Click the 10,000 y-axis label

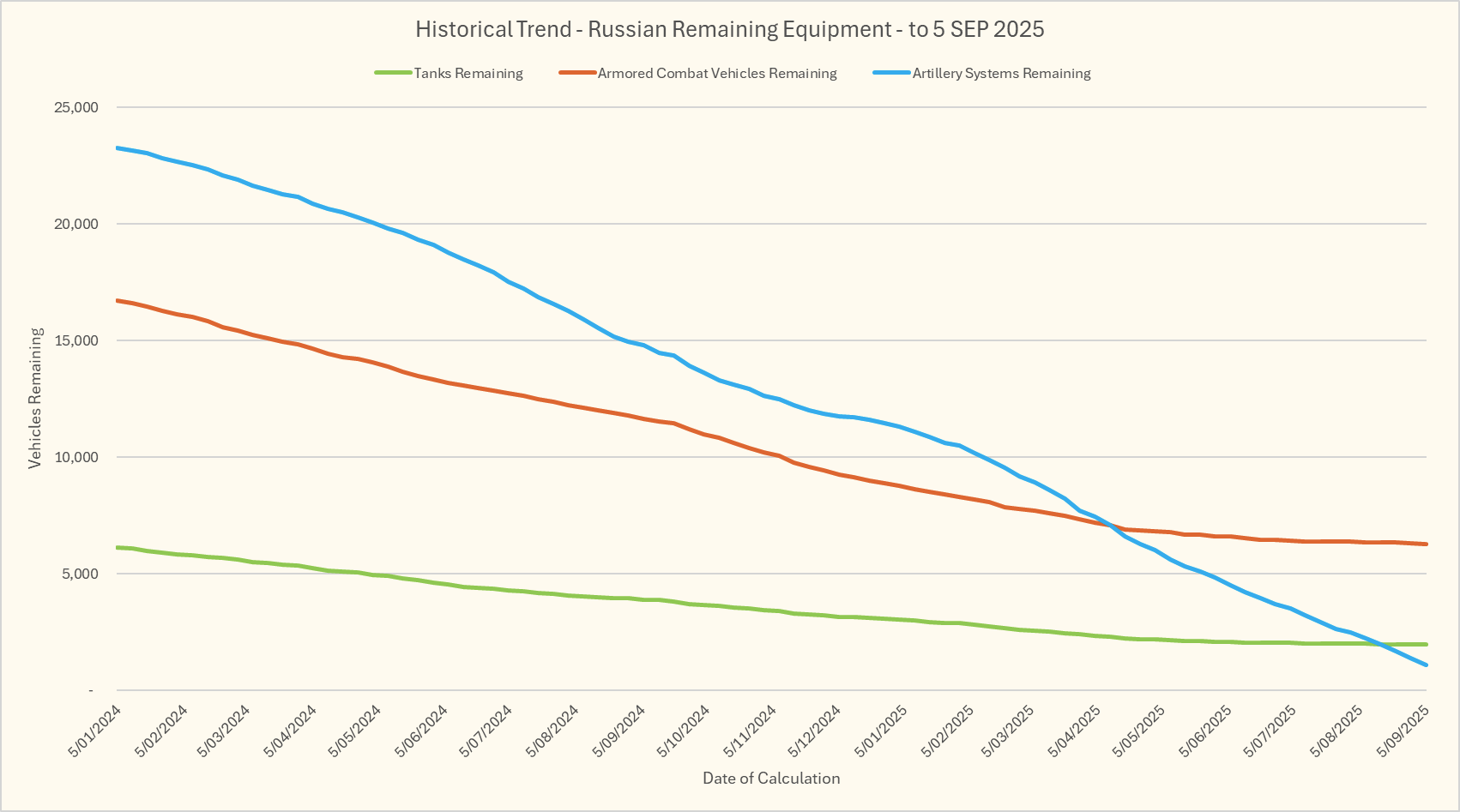(x=76, y=458)
